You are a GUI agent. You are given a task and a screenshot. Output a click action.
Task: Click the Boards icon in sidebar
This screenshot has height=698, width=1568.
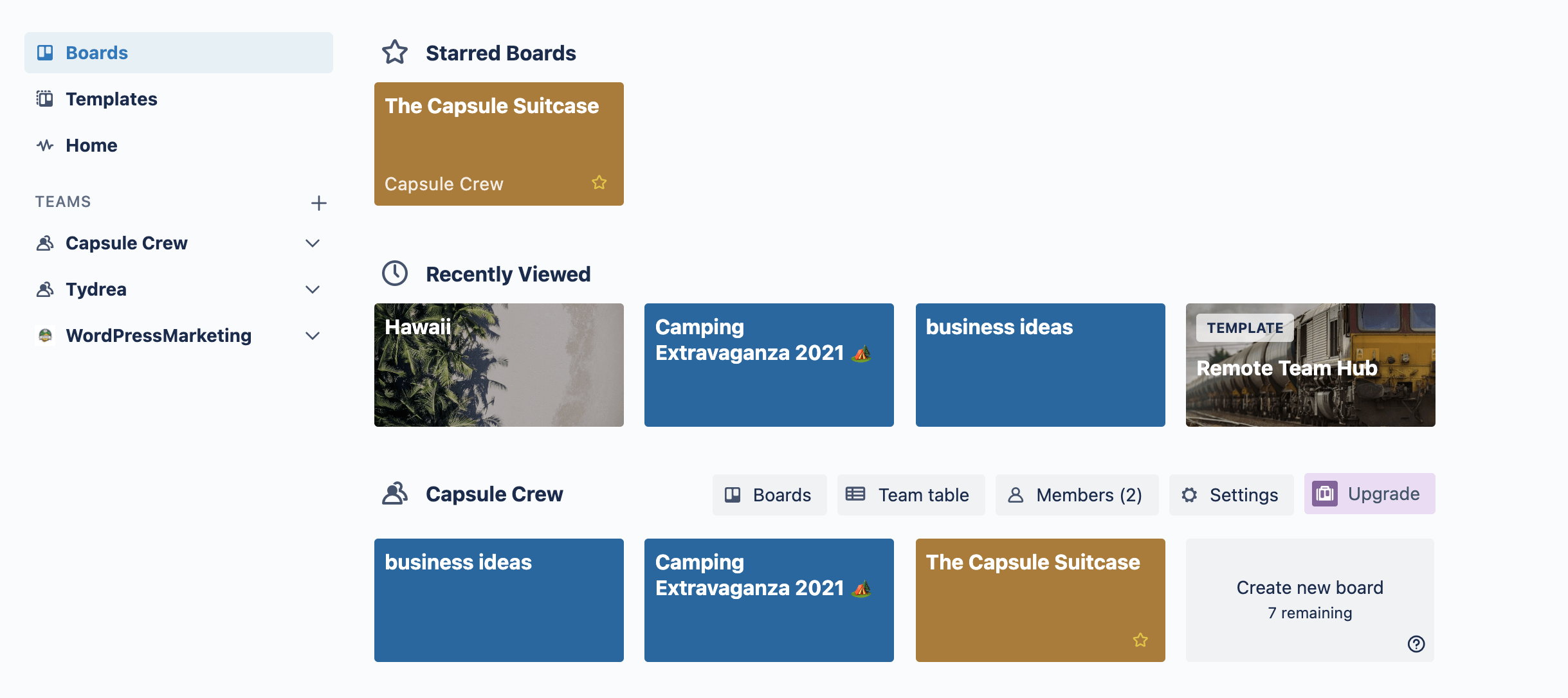tap(45, 52)
